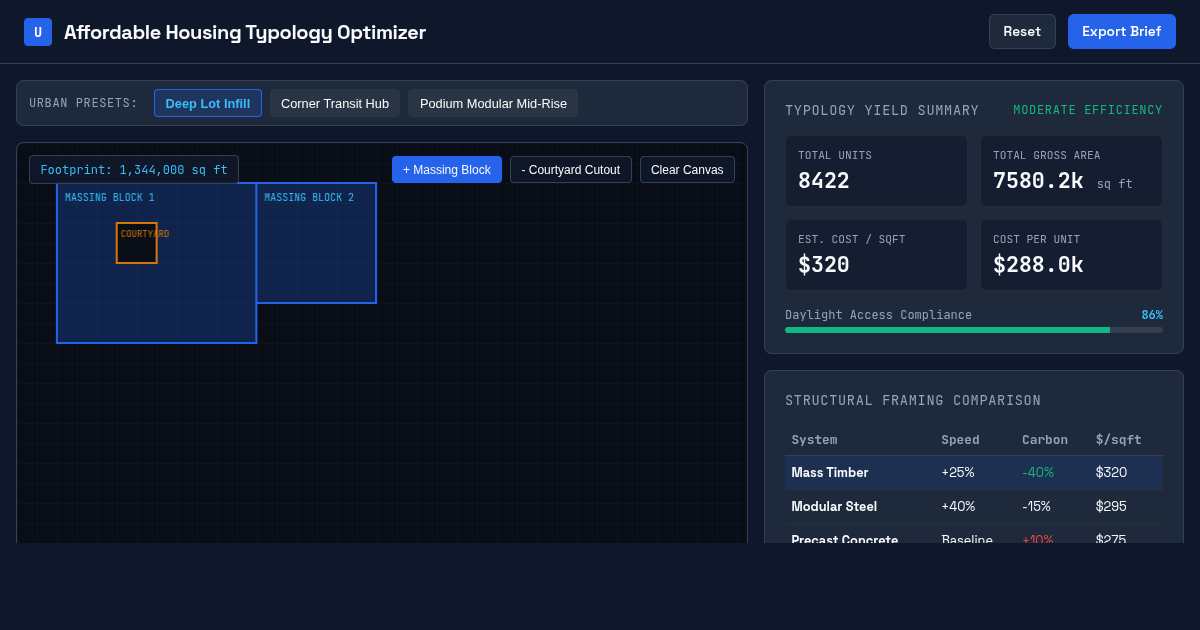This screenshot has width=1200, height=630.
Task: Click the Modular Steel +40% speed value
Action: (958, 507)
